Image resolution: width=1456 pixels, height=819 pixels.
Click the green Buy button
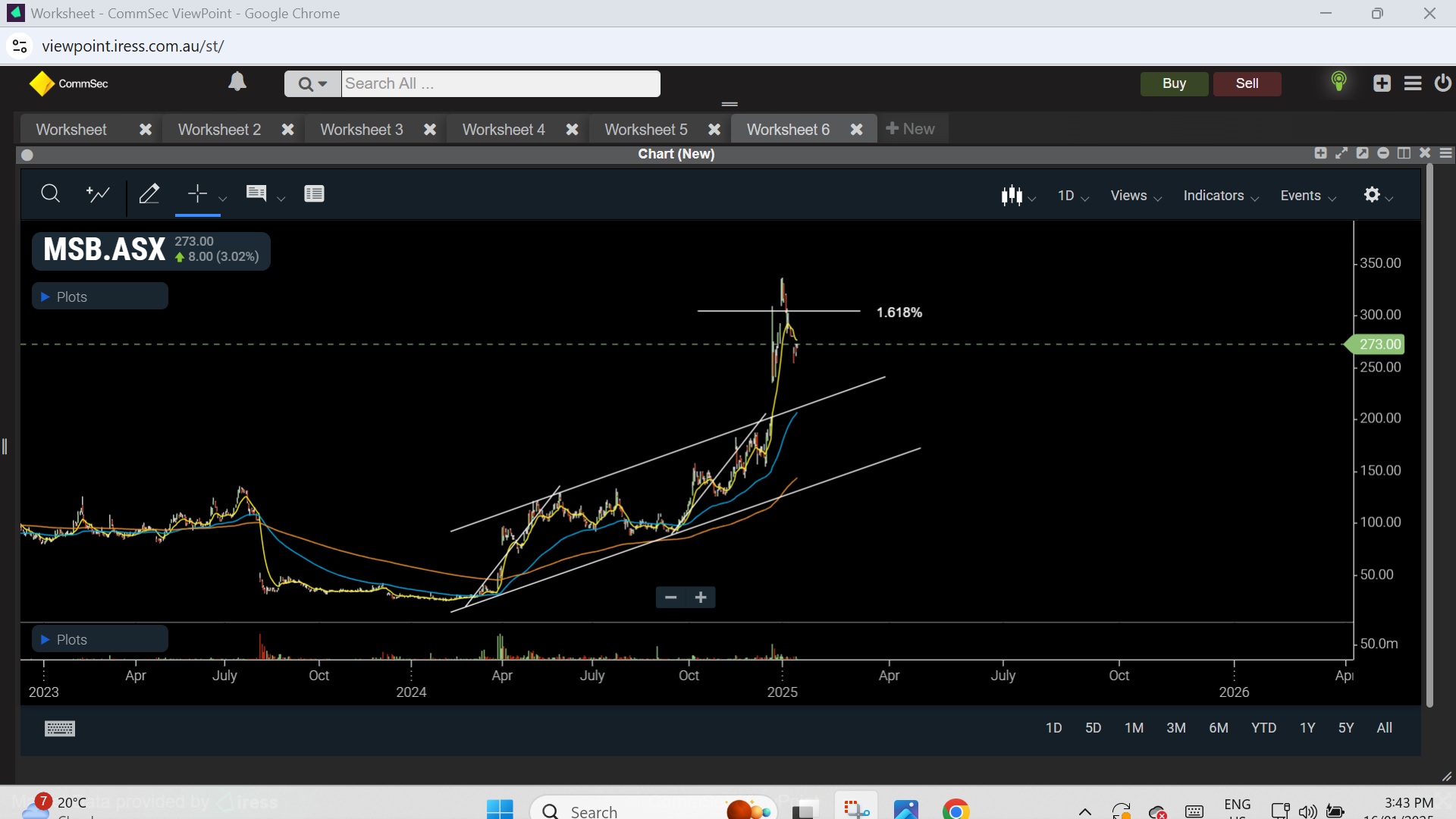(x=1174, y=83)
